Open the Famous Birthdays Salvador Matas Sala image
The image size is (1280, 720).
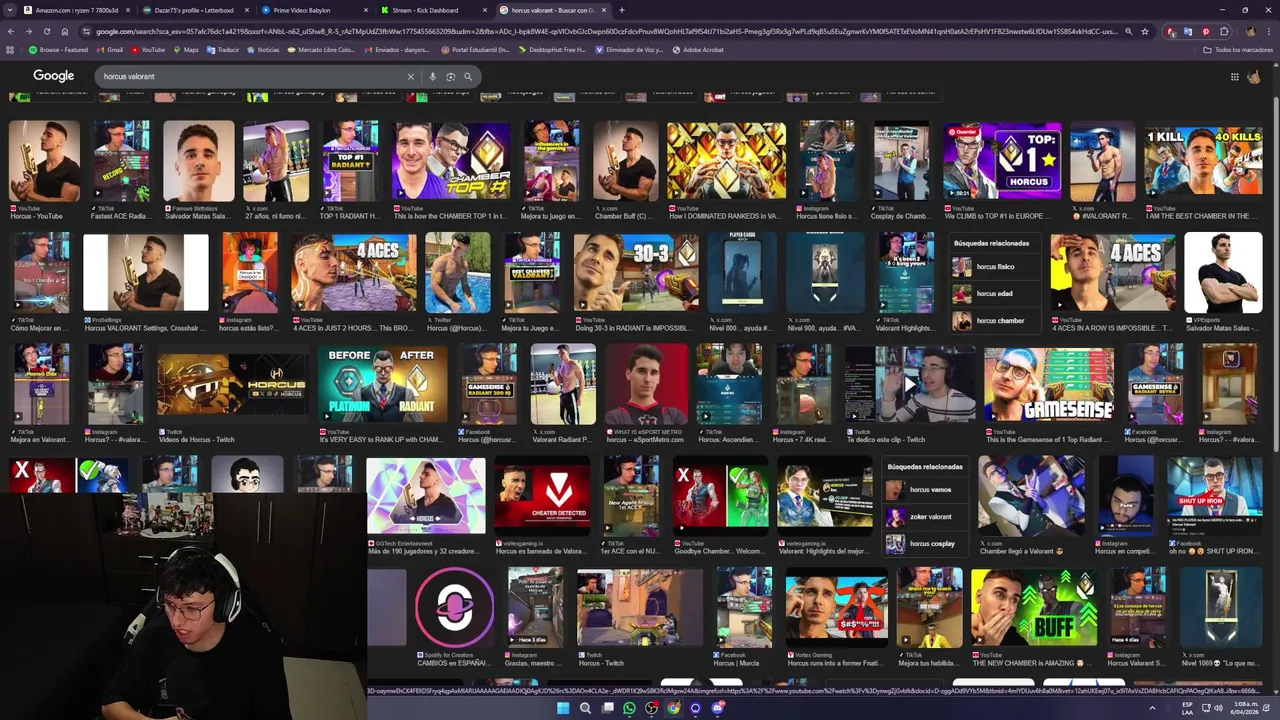click(198, 161)
